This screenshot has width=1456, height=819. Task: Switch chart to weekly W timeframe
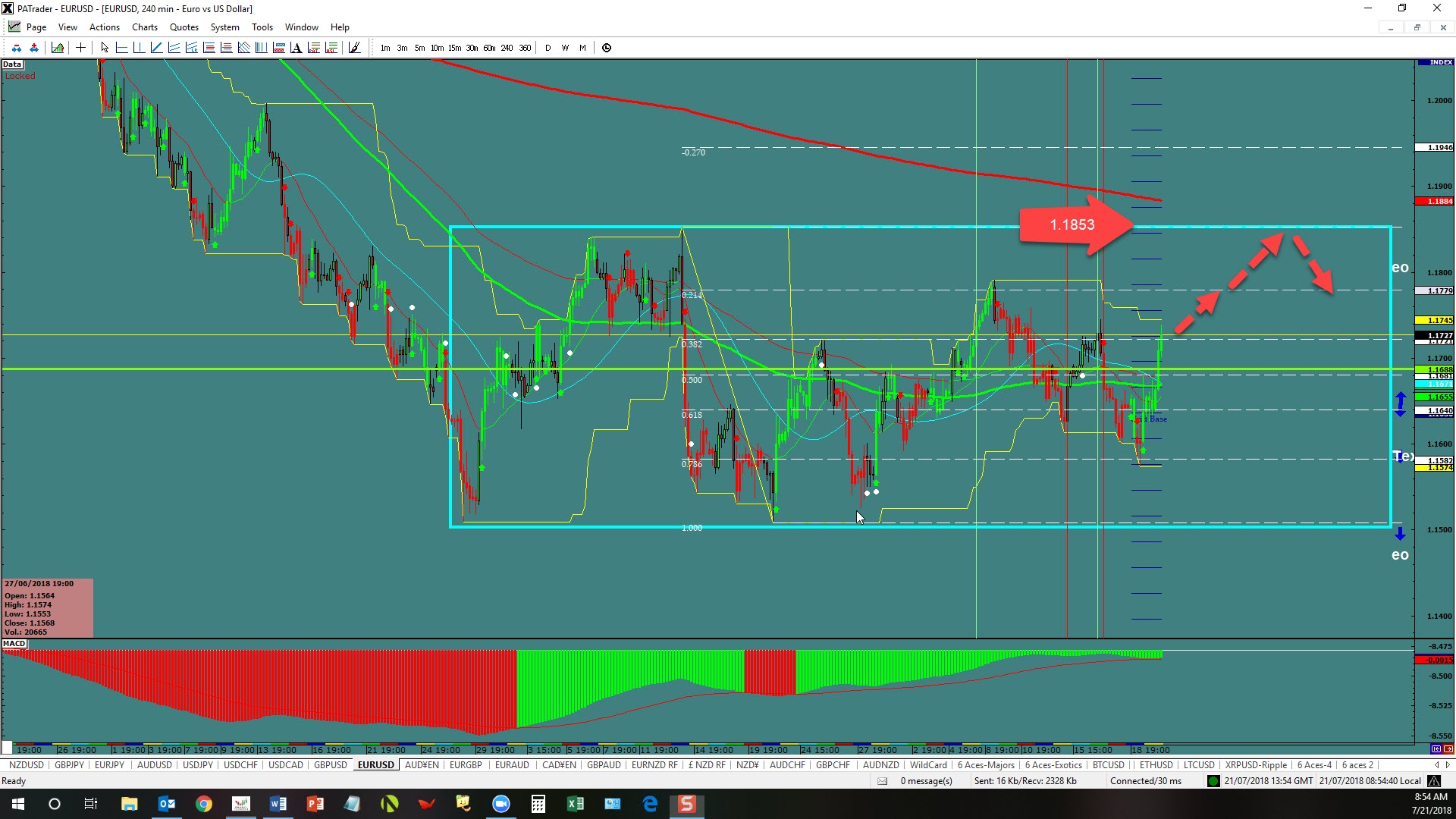pos(565,48)
